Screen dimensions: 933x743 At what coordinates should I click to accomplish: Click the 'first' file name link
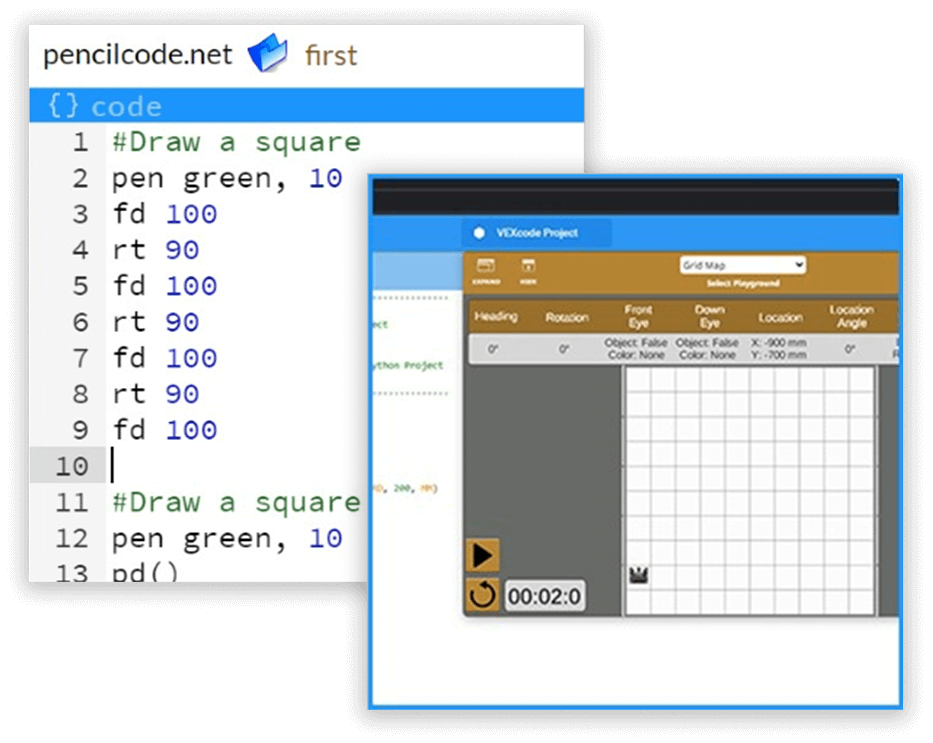pyautogui.click(x=330, y=55)
